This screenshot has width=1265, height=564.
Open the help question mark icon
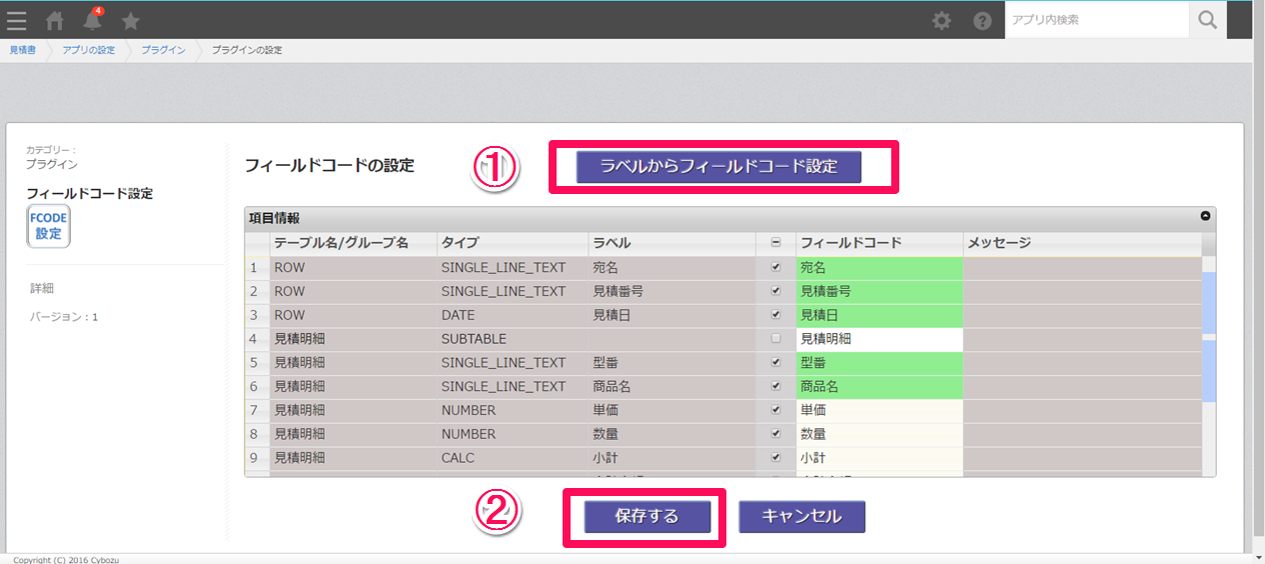click(x=983, y=20)
